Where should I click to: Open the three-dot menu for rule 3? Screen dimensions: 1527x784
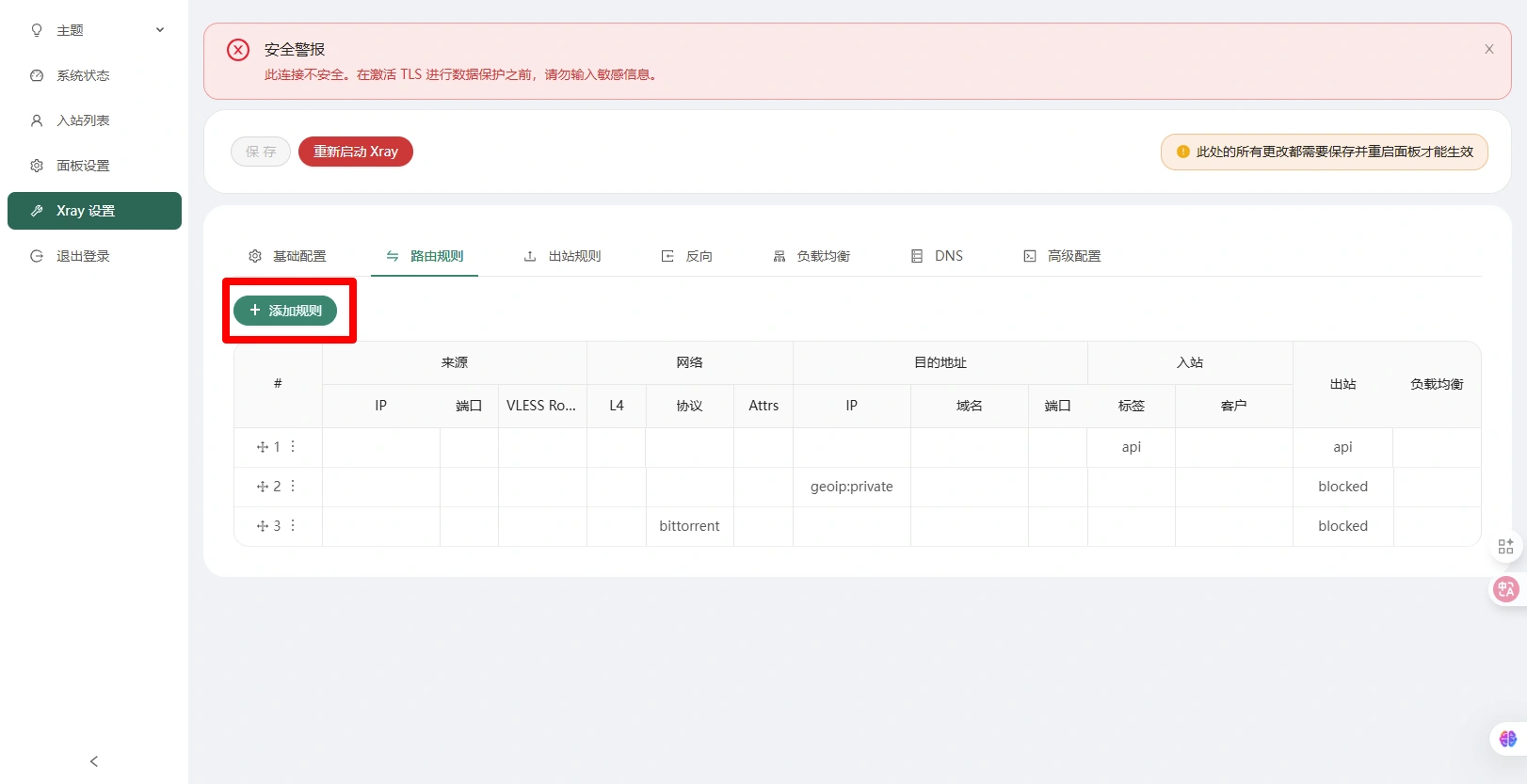click(293, 525)
